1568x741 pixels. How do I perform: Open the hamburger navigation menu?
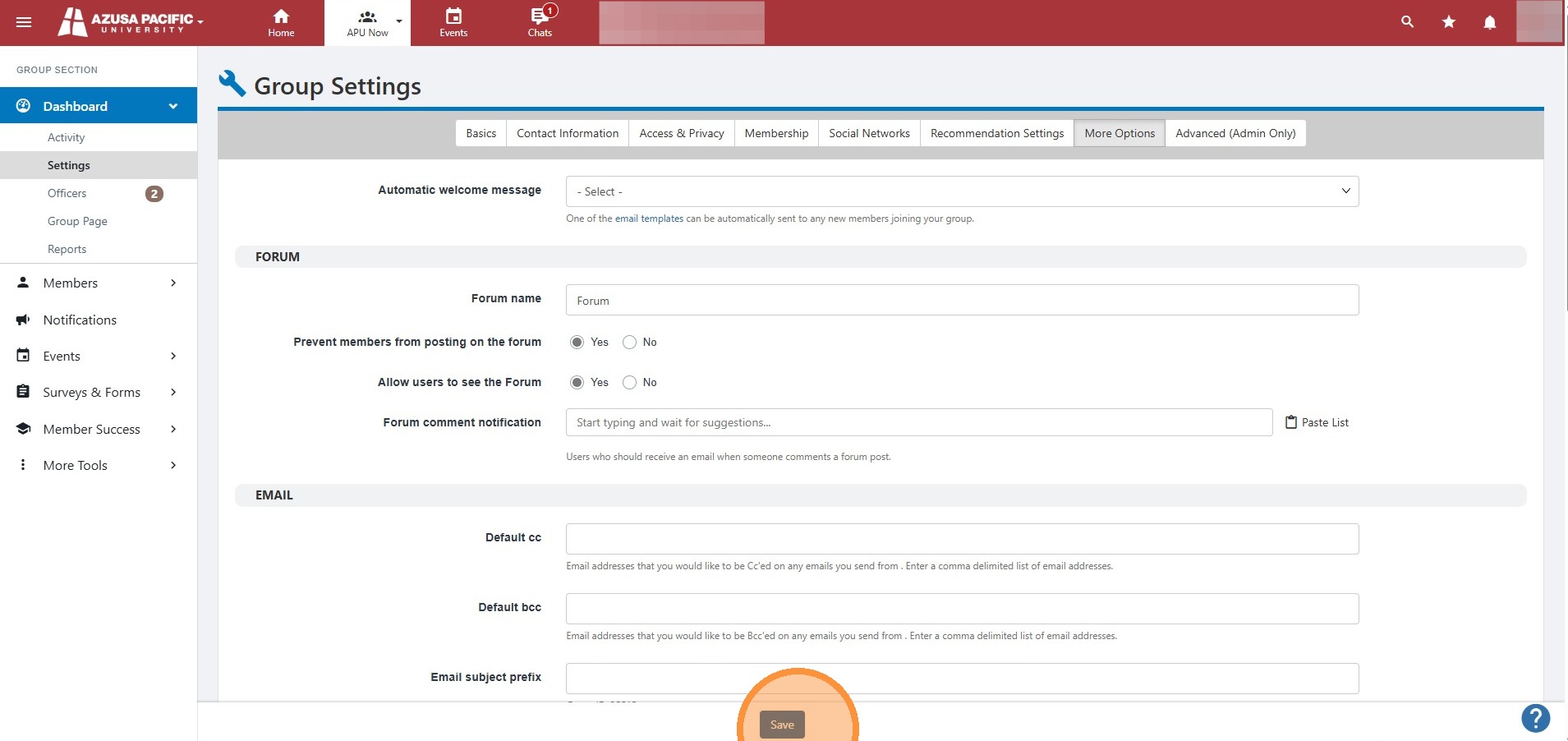click(24, 22)
